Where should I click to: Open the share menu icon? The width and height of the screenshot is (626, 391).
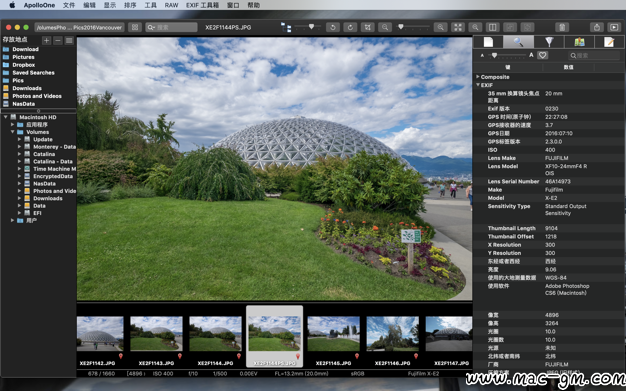click(x=596, y=27)
